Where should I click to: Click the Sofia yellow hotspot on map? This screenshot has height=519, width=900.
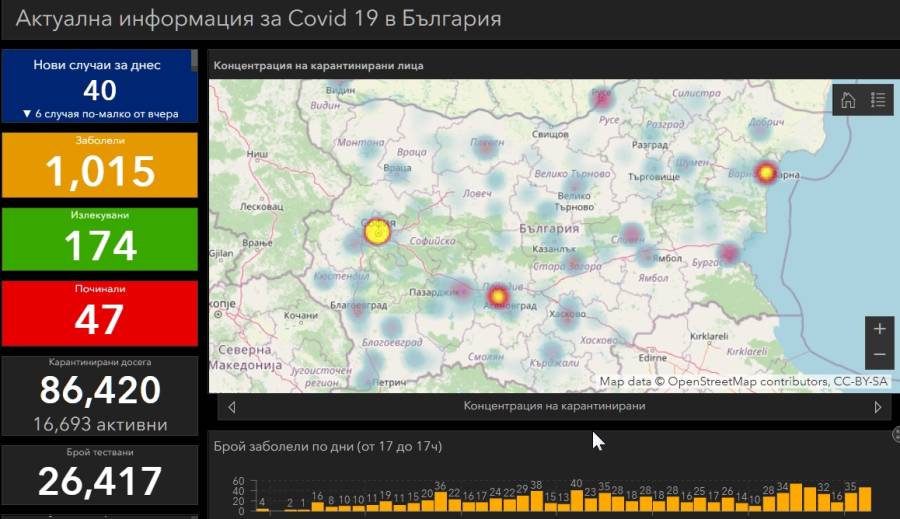(376, 233)
